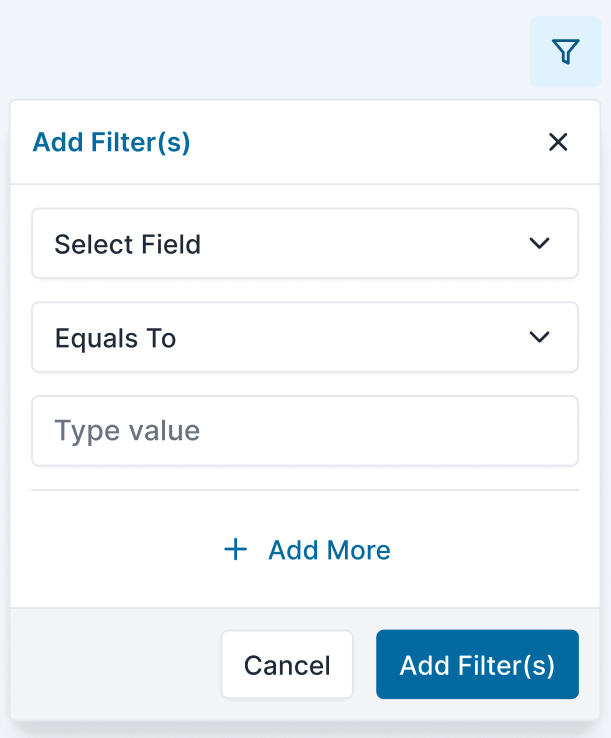Click the "Type value" placeholder text

click(x=127, y=431)
